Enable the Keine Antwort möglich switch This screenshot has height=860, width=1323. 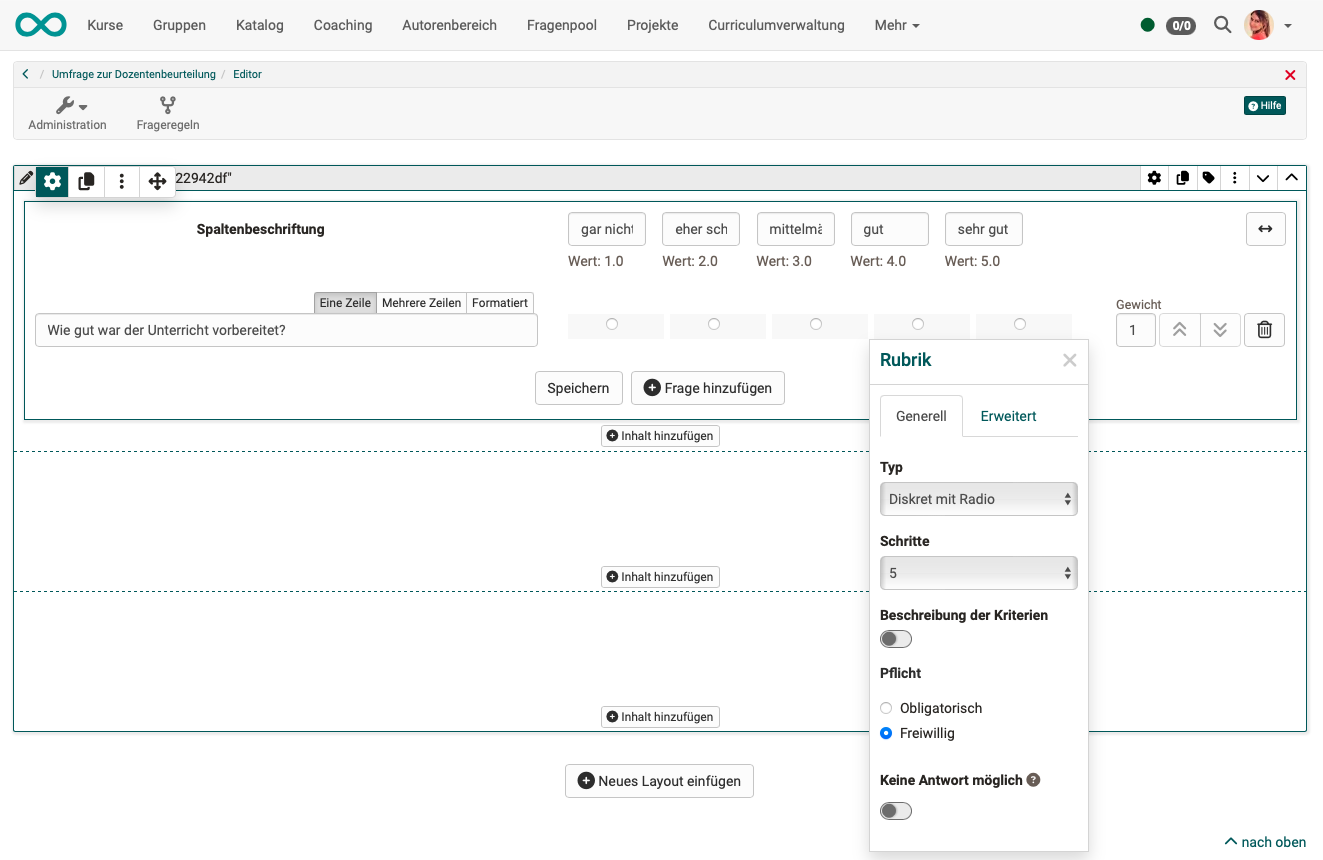click(896, 811)
